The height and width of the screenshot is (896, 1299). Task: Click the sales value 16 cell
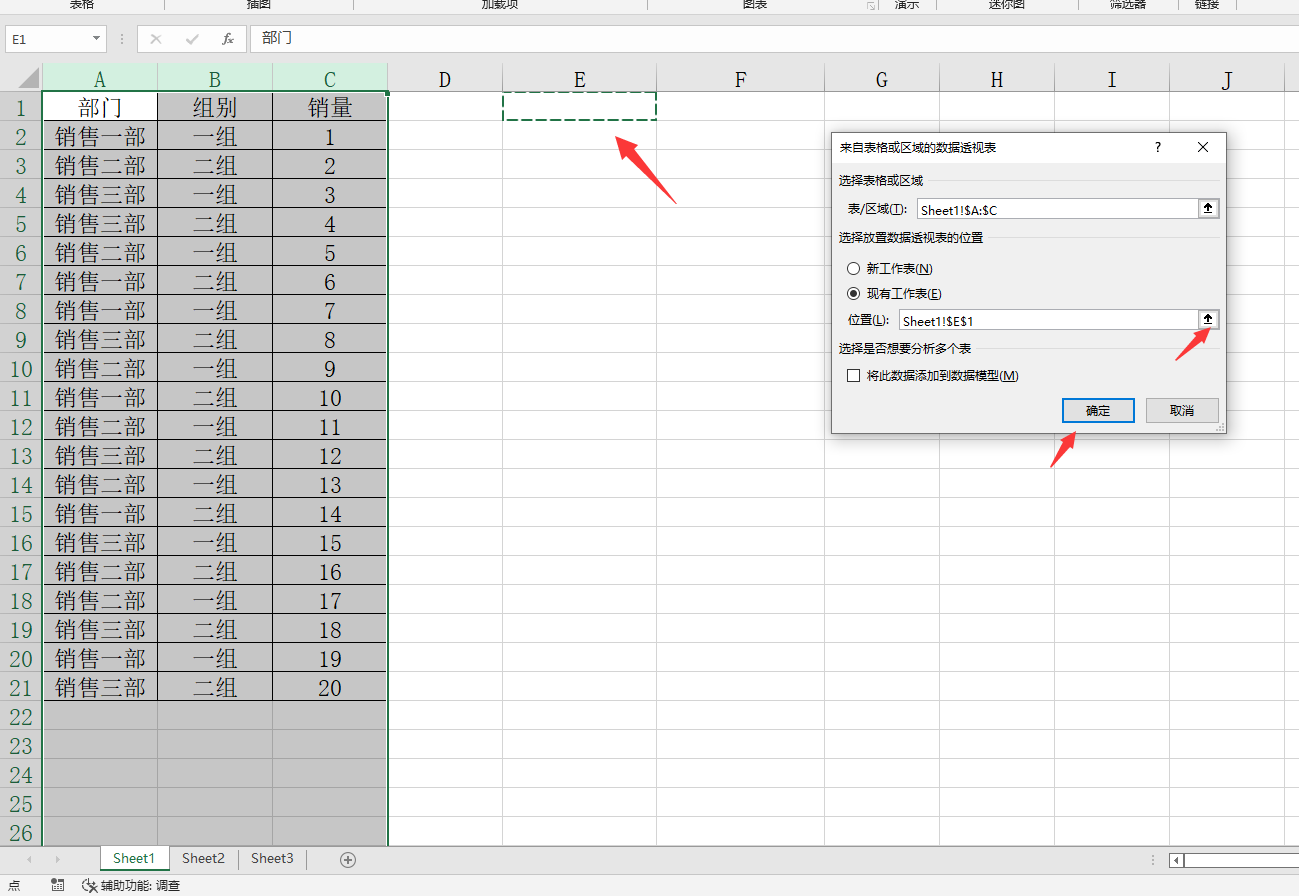pyautogui.click(x=330, y=571)
